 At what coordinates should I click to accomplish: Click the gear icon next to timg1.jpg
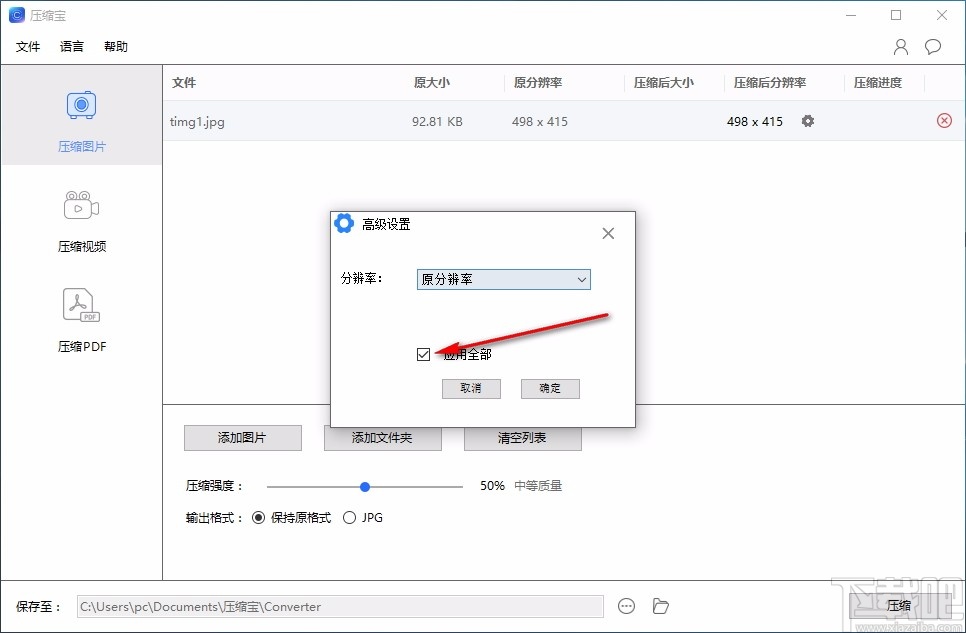pos(807,120)
